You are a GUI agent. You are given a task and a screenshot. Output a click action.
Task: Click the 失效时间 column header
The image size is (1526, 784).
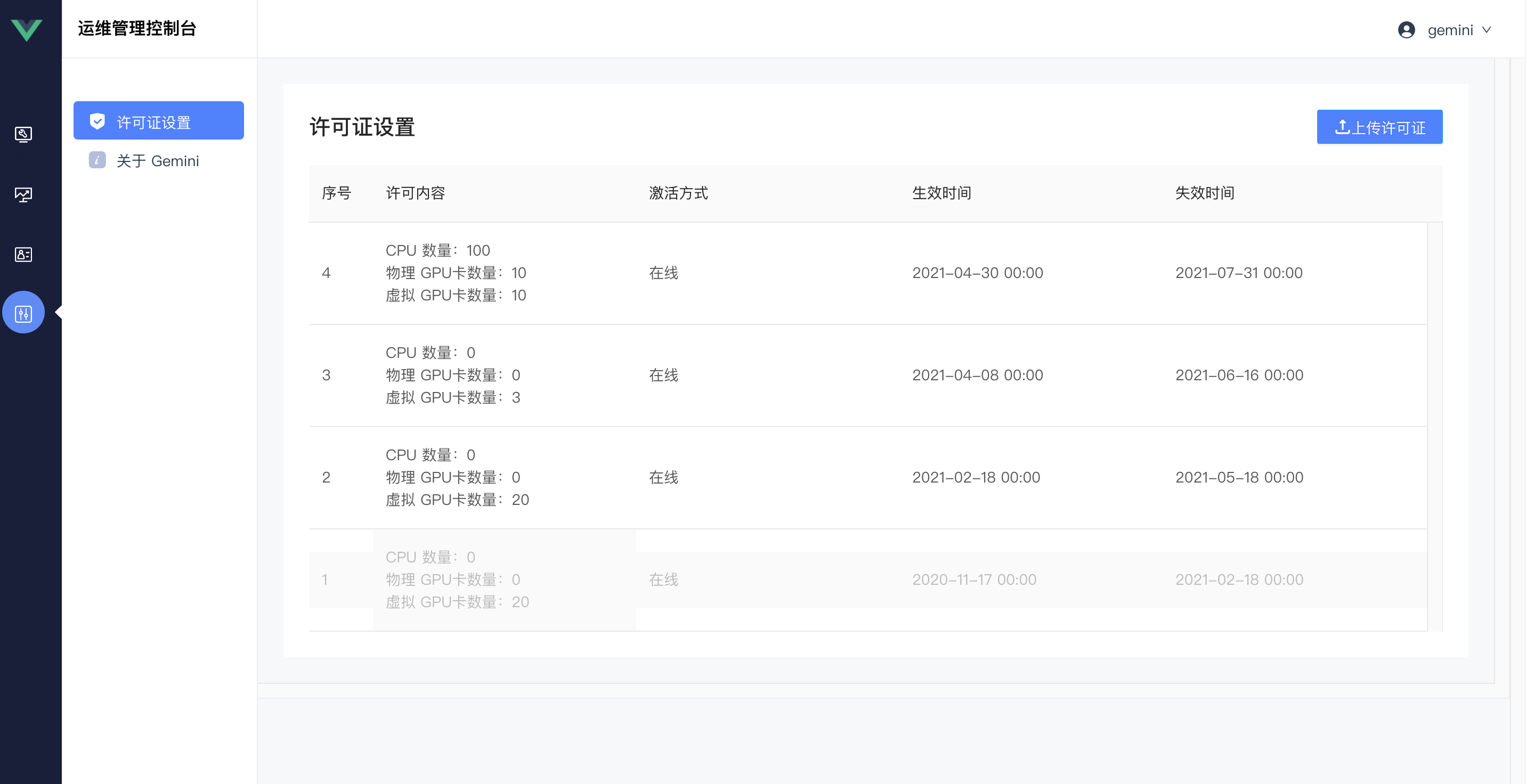pos(1204,193)
